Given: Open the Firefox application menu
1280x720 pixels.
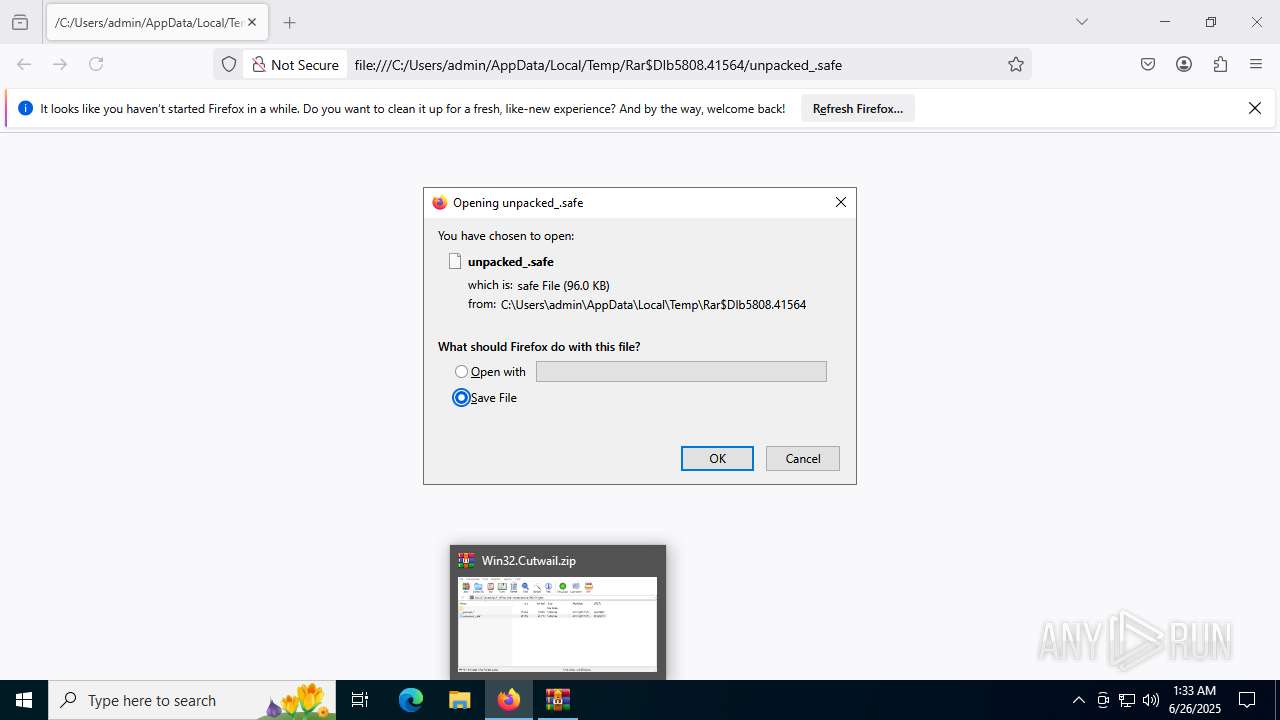Looking at the screenshot, I should point(1256,64).
